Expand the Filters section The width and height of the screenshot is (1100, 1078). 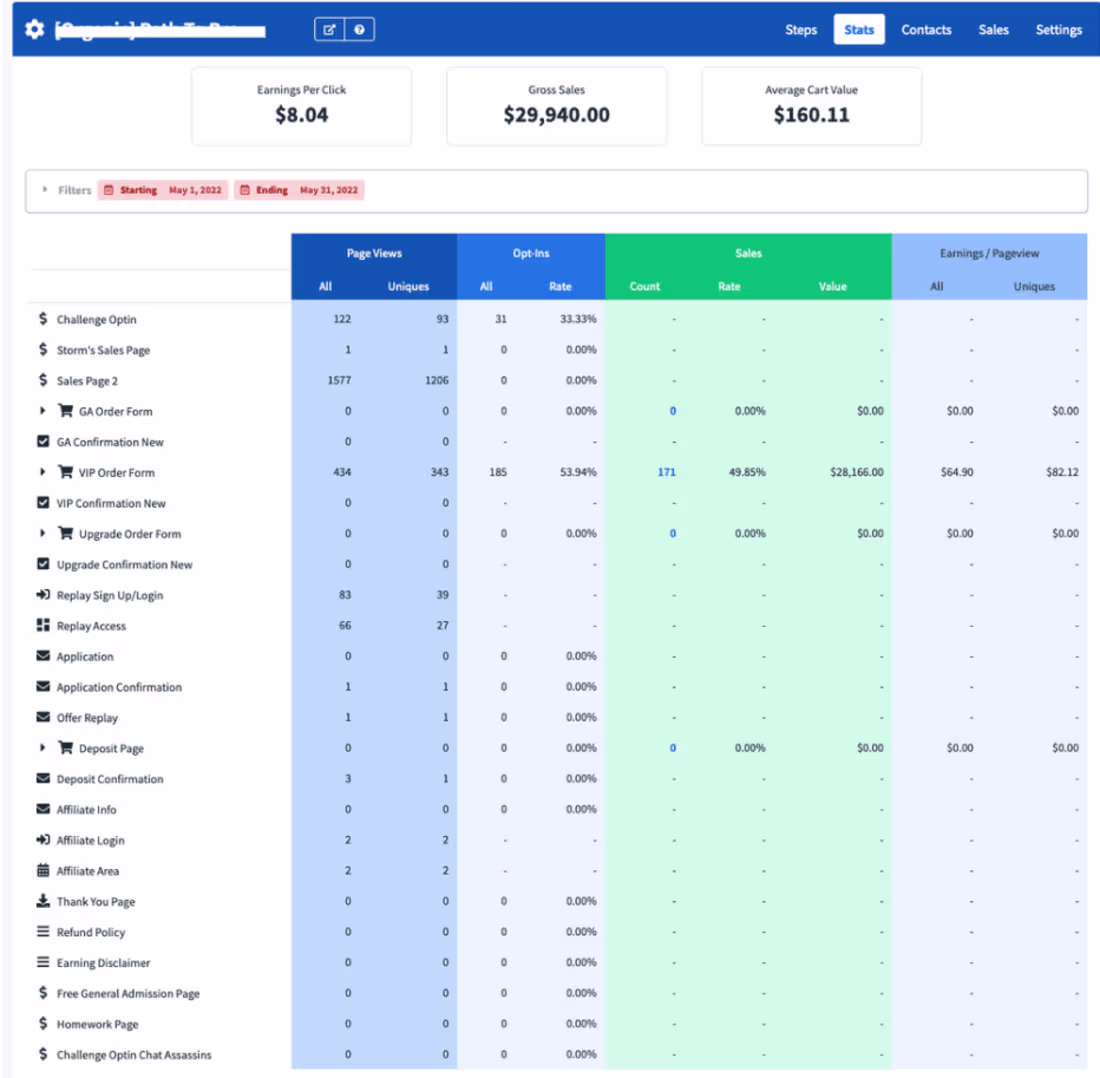44,189
